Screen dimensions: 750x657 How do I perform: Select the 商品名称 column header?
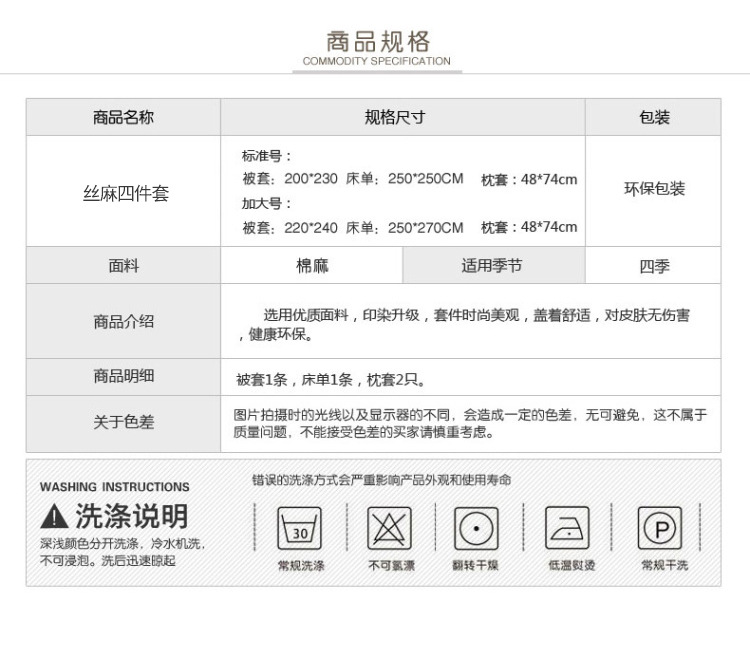pyautogui.click(x=123, y=117)
